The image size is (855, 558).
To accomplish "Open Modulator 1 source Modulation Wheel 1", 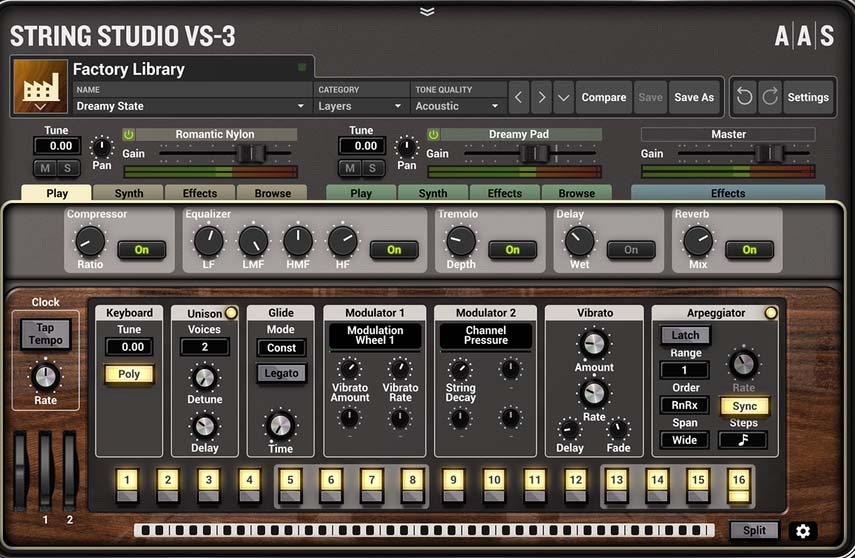I will pos(375,335).
